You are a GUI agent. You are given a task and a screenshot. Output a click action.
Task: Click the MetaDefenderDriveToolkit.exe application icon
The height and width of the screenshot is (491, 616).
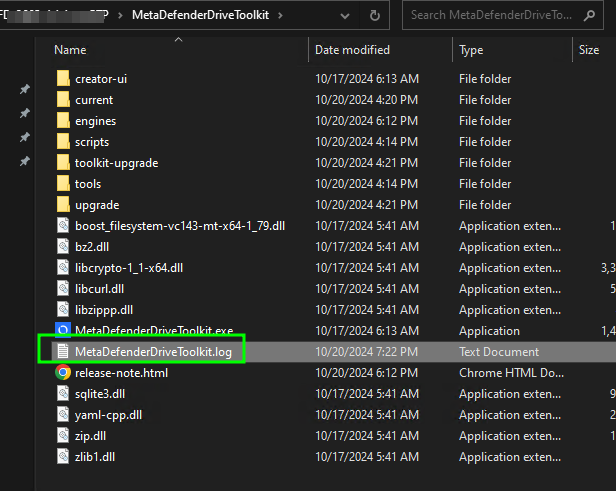pos(63,330)
